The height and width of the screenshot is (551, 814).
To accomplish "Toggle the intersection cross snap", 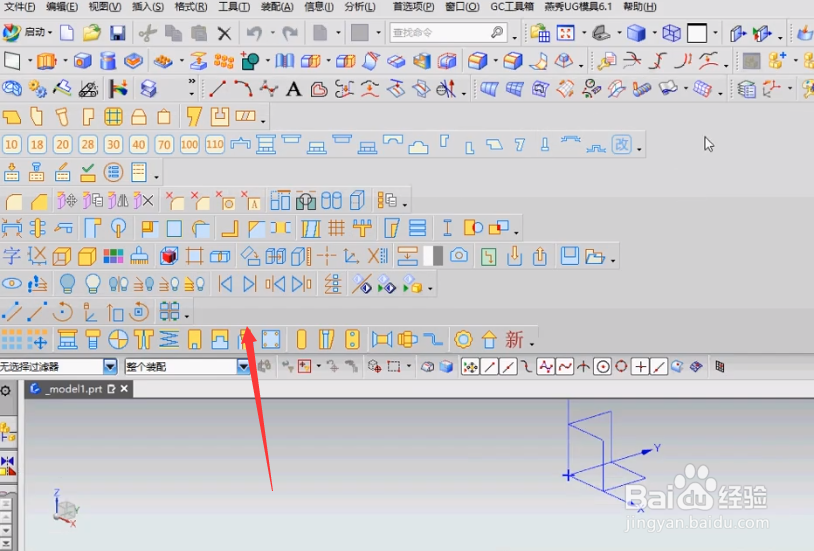I will [x=584, y=367].
